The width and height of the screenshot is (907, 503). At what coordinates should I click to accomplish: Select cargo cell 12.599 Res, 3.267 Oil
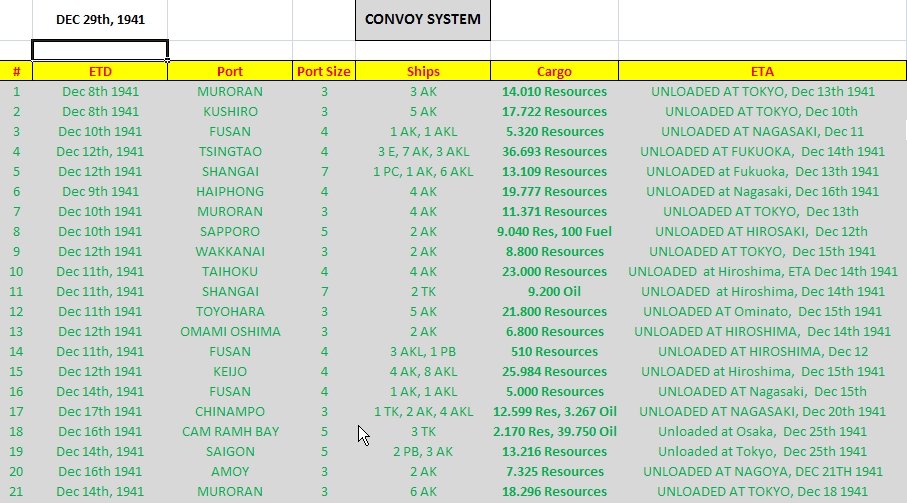[x=554, y=411]
